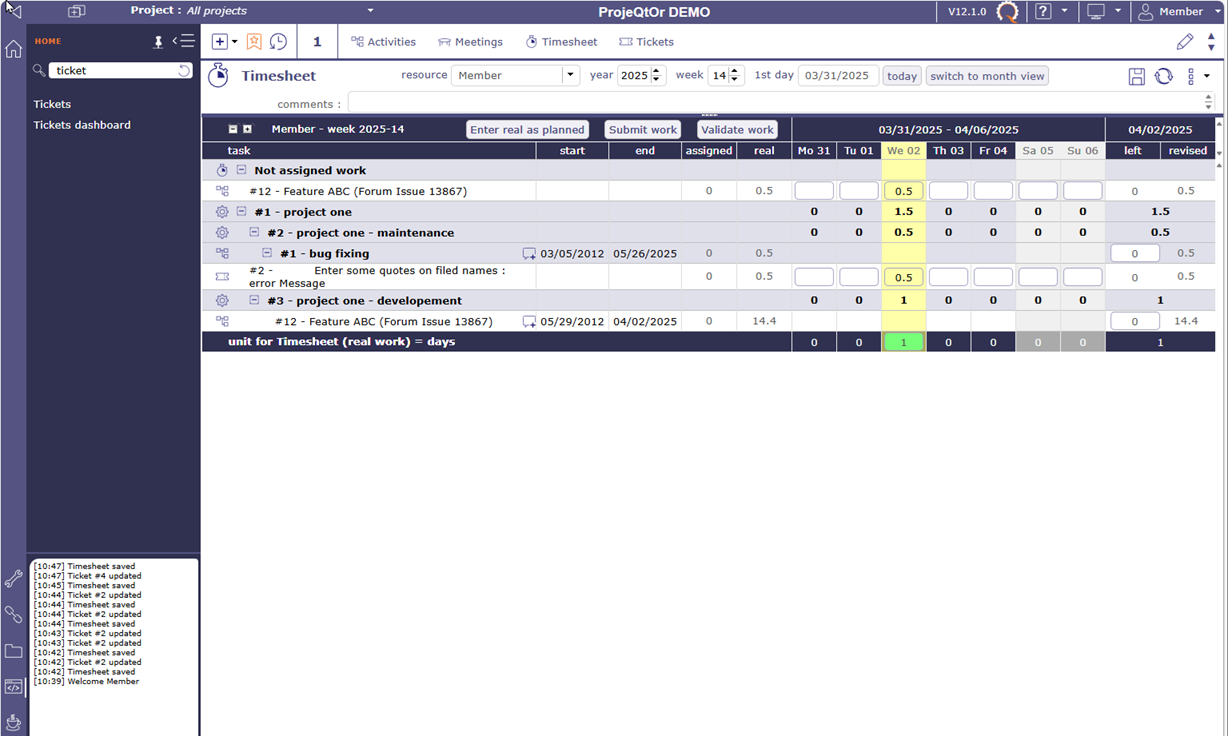Collapse the Not assigned work group
1228x736 pixels.
[241, 170]
